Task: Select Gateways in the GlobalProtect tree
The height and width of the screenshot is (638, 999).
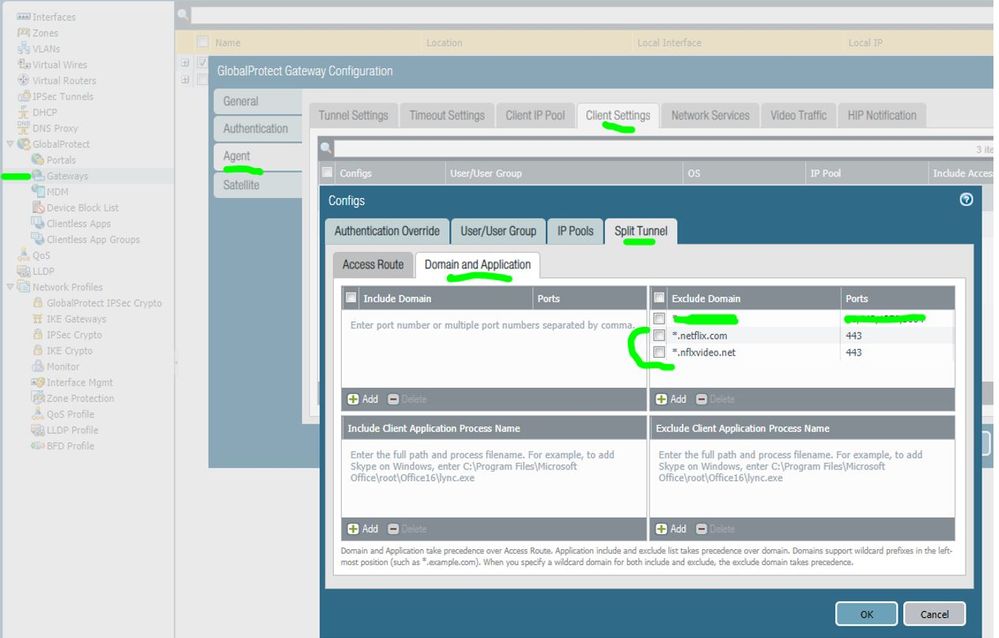Action: click(67, 176)
